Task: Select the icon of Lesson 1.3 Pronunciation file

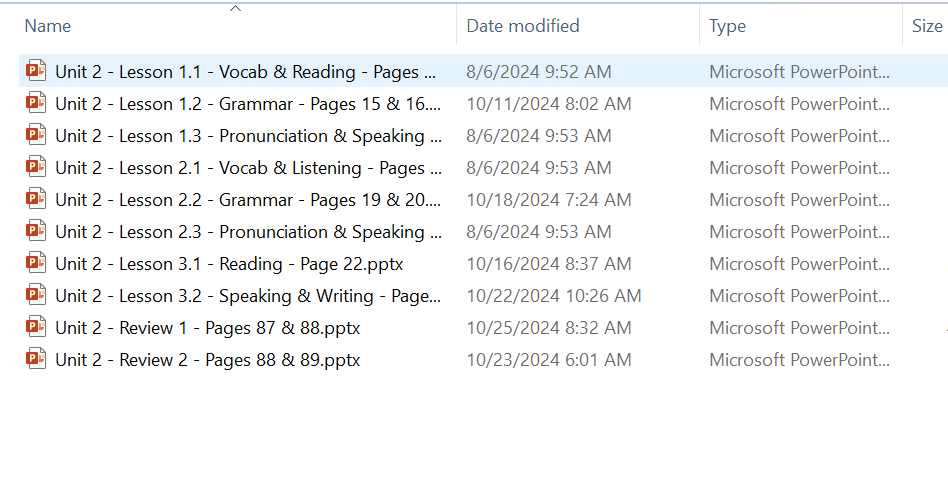Action: [x=36, y=135]
